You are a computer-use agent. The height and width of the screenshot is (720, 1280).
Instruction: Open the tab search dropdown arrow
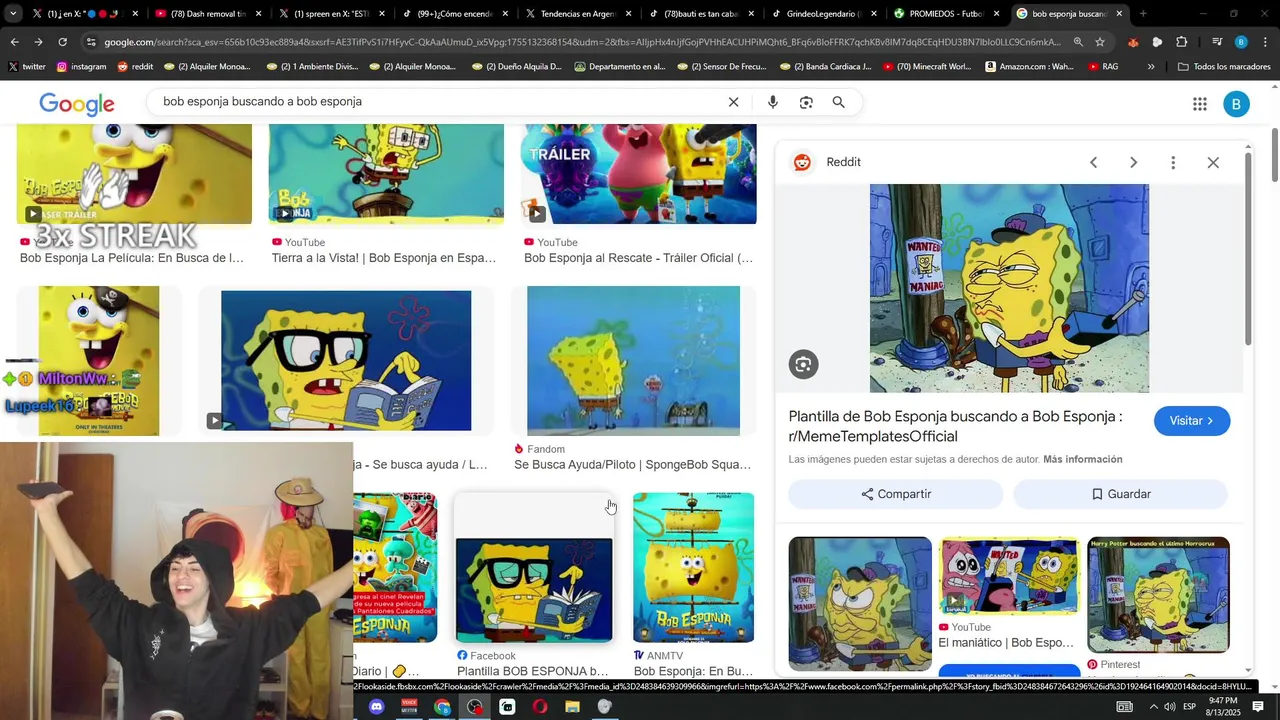point(12,14)
